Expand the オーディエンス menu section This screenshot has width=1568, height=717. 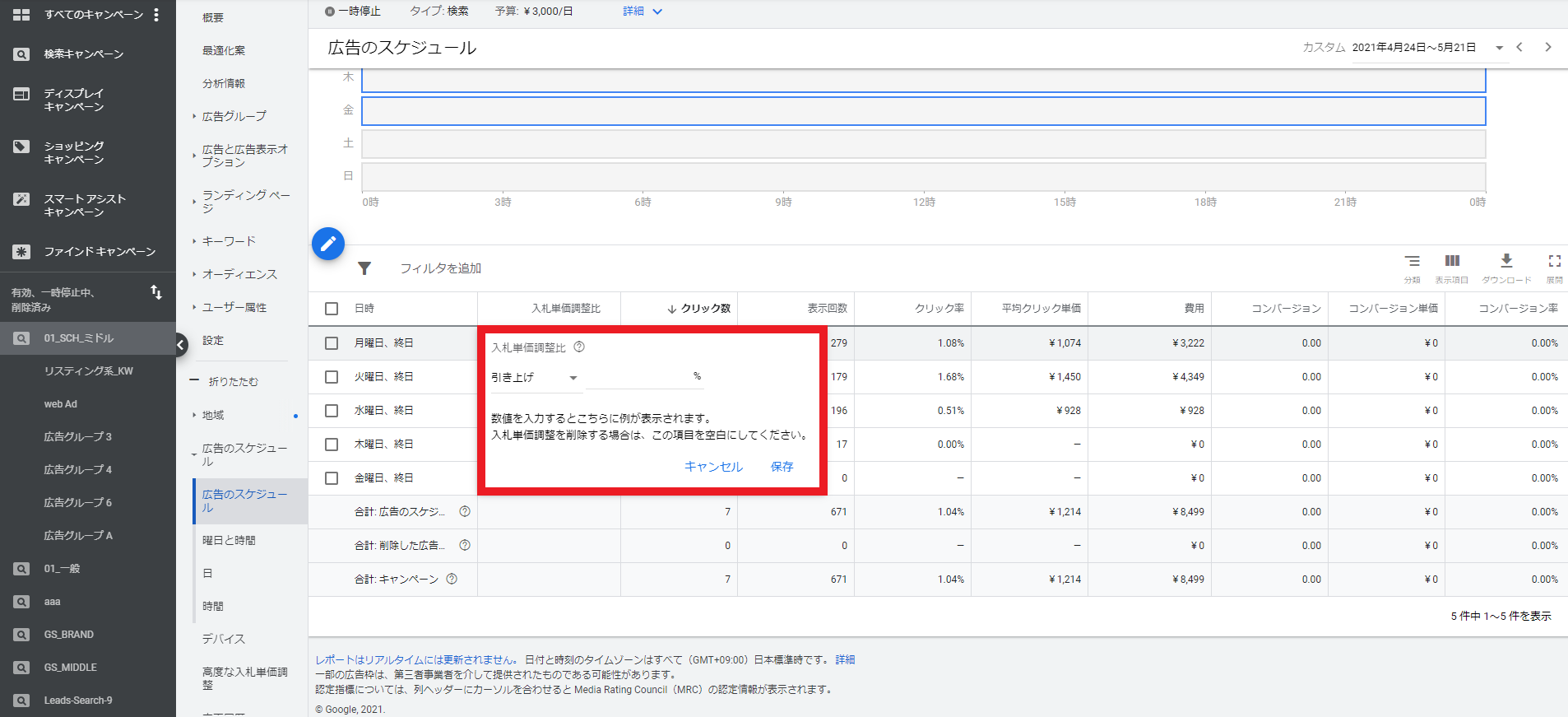point(239,274)
